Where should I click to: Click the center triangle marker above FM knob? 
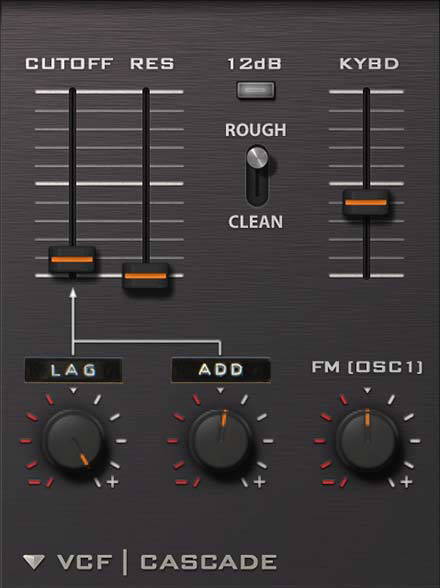pos(367,391)
